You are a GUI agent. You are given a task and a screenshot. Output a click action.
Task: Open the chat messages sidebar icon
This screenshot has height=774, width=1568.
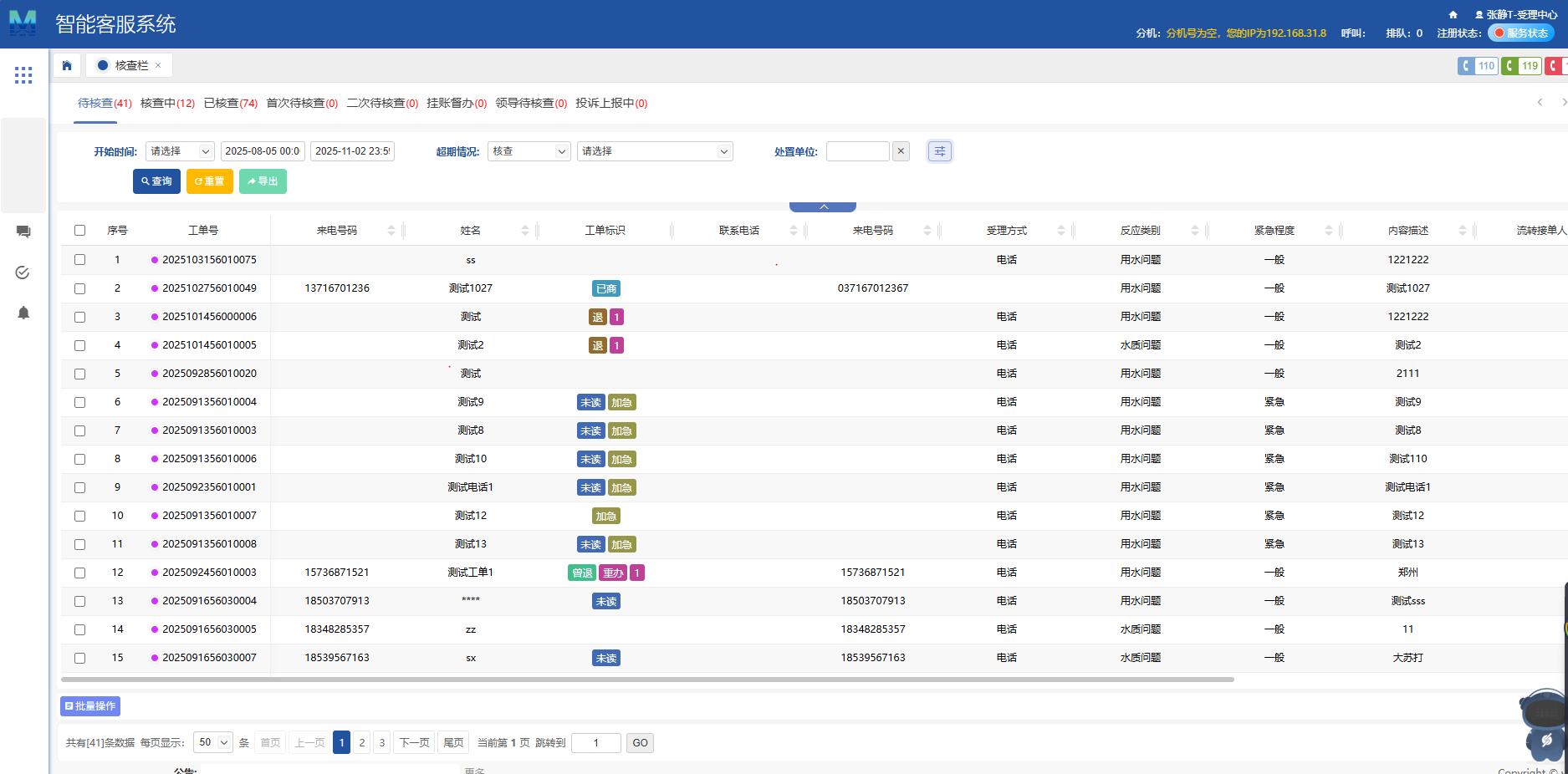23,232
